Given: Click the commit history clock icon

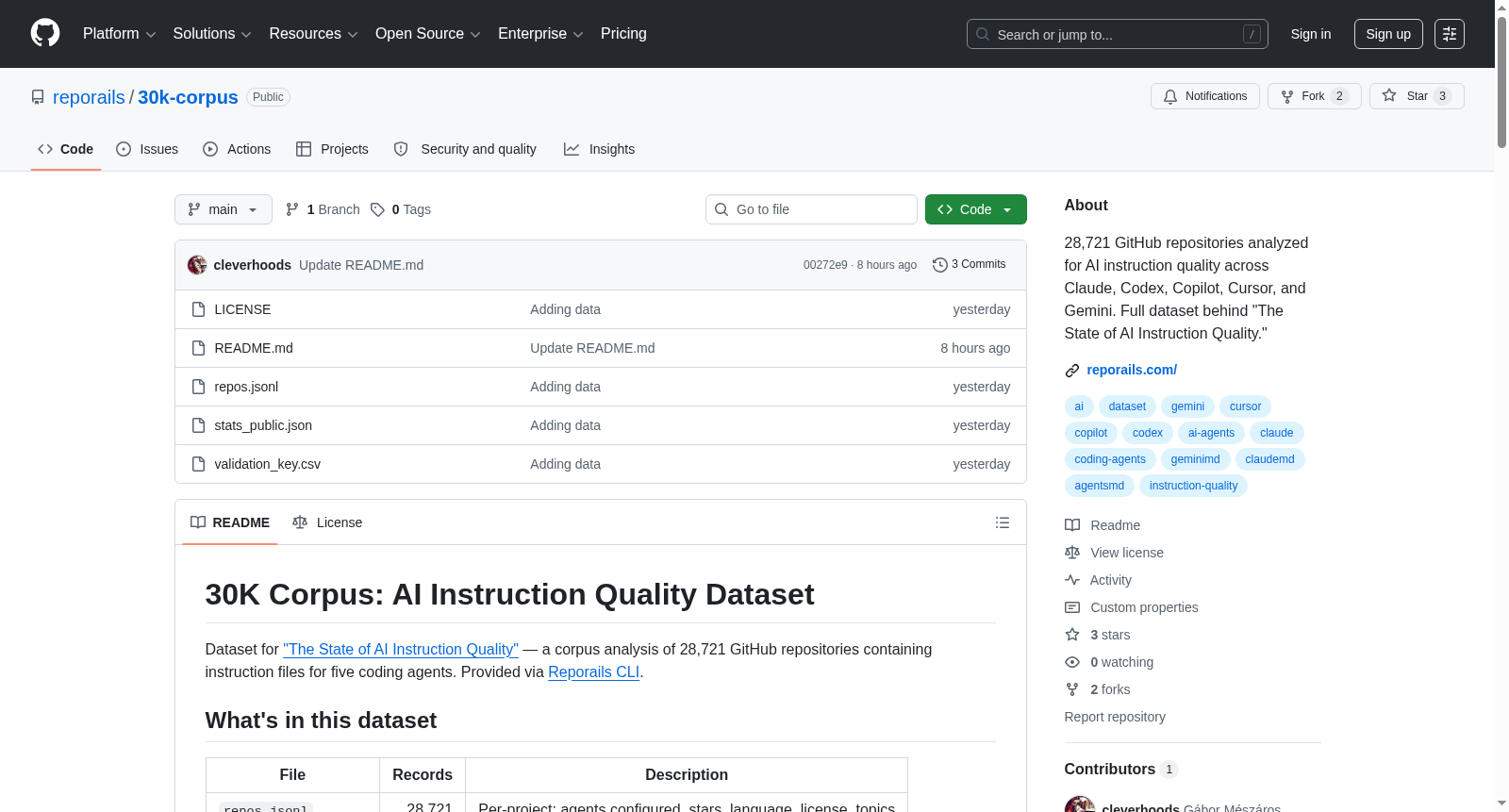Looking at the screenshot, I should coord(940,265).
